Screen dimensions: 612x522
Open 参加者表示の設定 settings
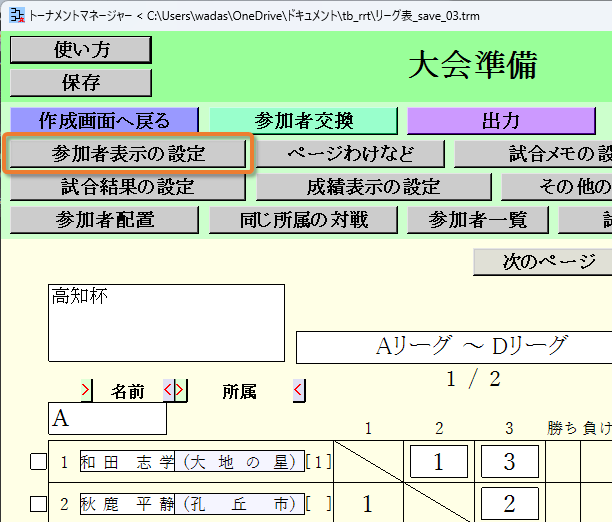point(128,153)
